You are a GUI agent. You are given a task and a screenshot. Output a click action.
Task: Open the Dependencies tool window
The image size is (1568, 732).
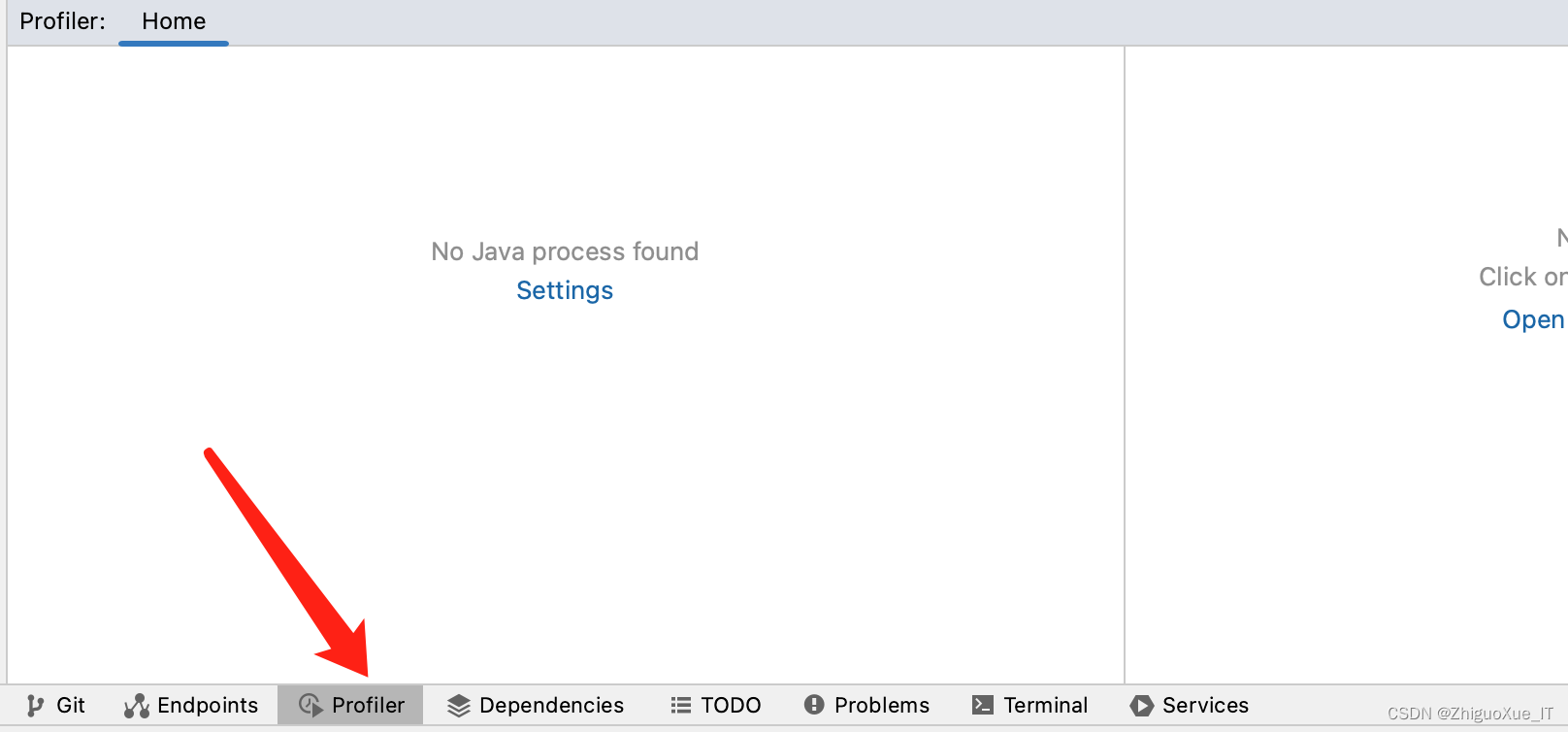535,705
